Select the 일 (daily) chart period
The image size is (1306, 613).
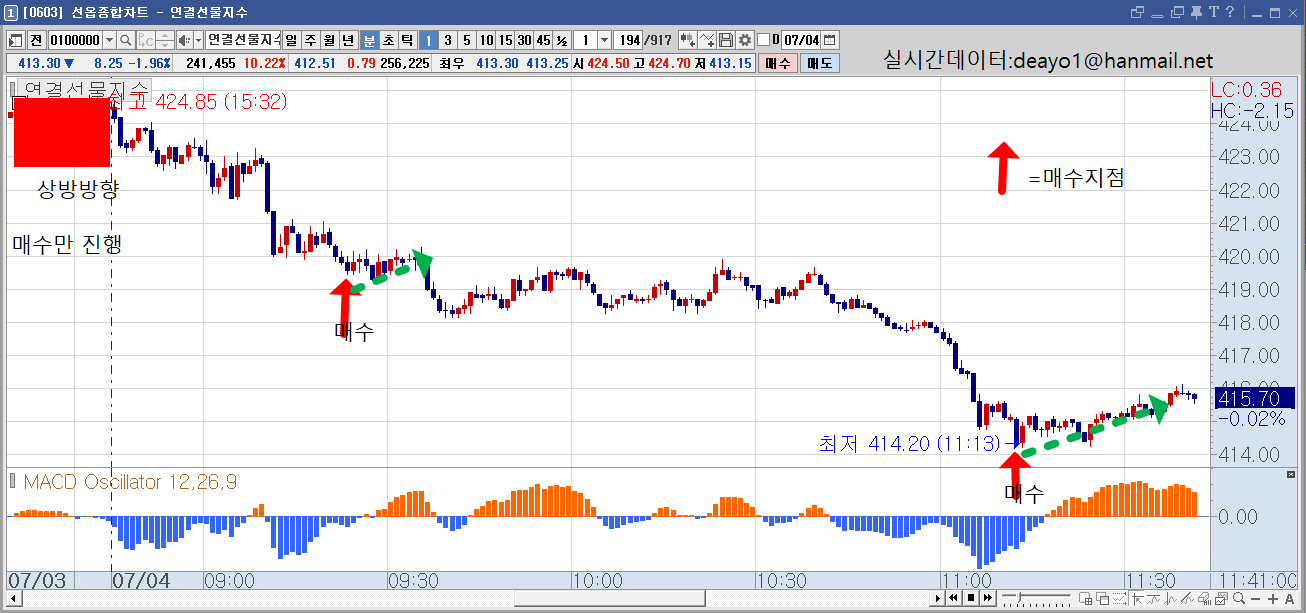pos(291,40)
